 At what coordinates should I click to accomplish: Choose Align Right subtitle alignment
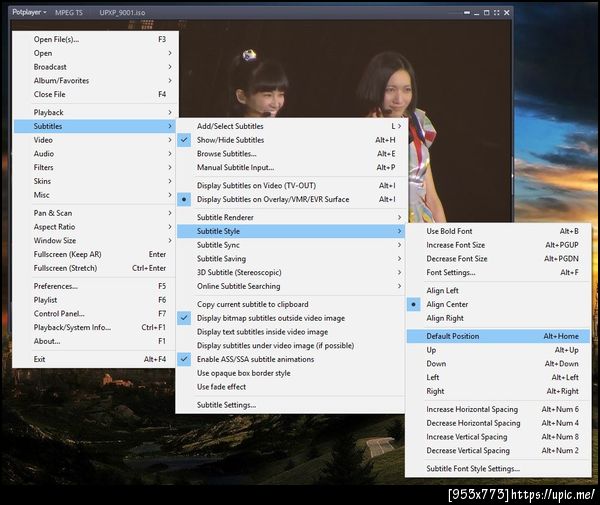coord(498,318)
